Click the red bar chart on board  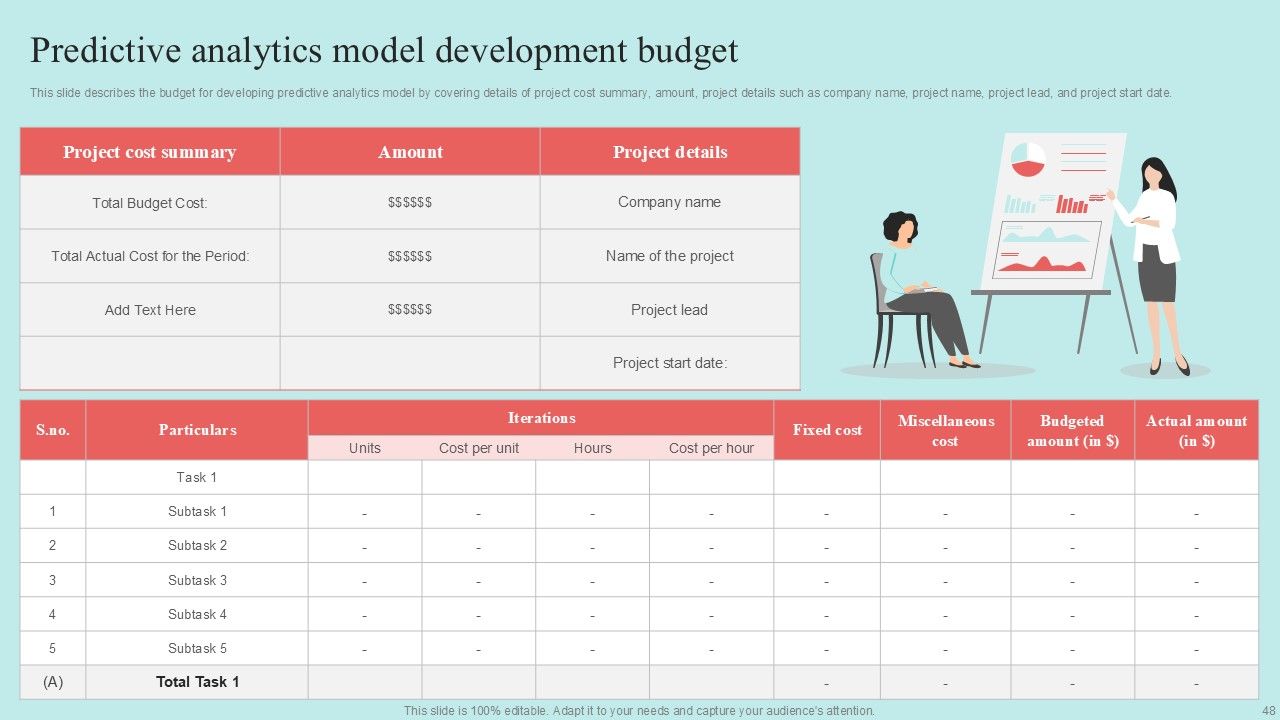pos(1072,204)
